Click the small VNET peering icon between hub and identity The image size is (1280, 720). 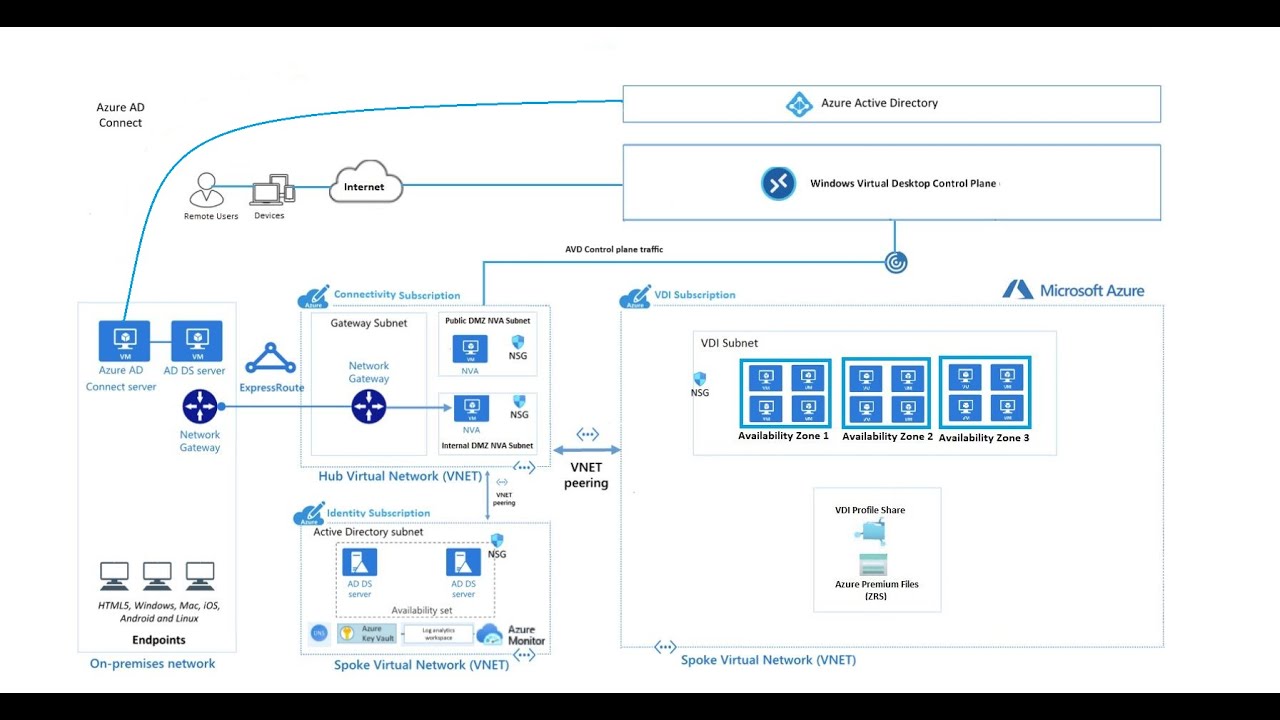pyautogui.click(x=502, y=482)
